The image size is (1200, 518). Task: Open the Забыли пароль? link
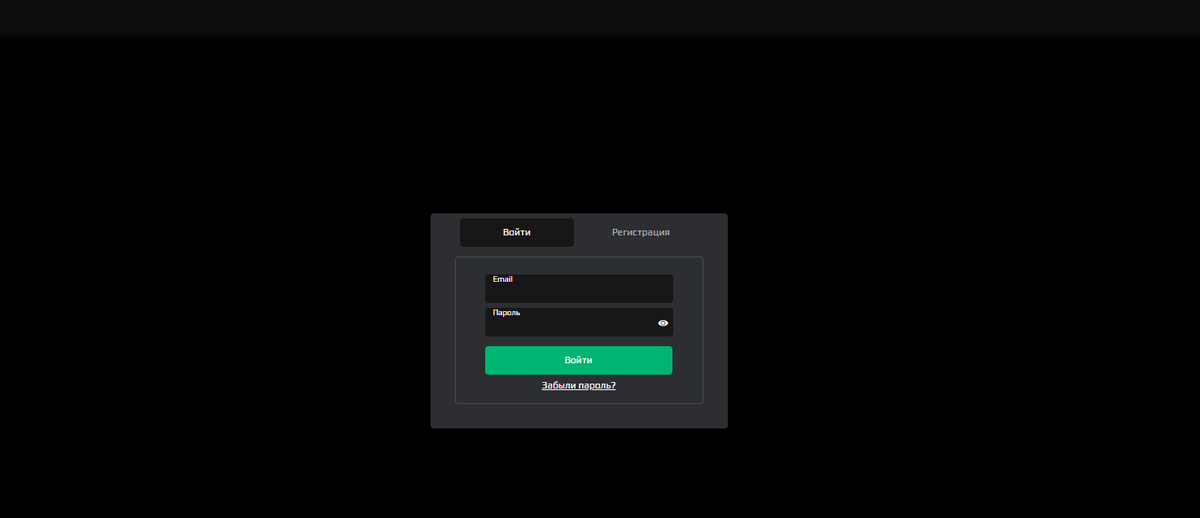(579, 385)
